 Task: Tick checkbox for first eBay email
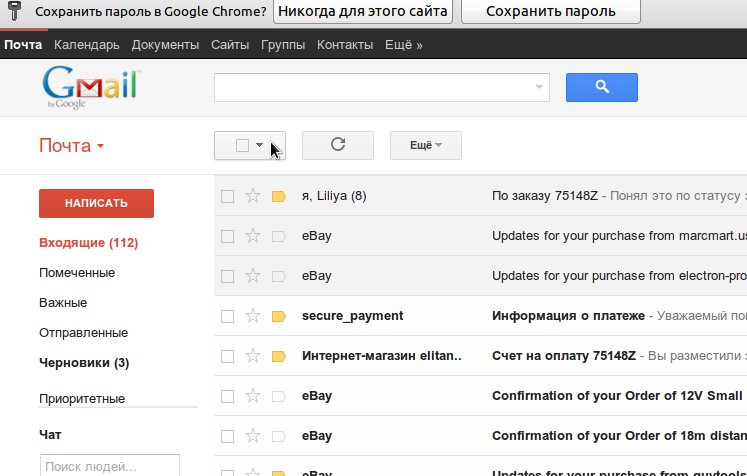[227, 236]
